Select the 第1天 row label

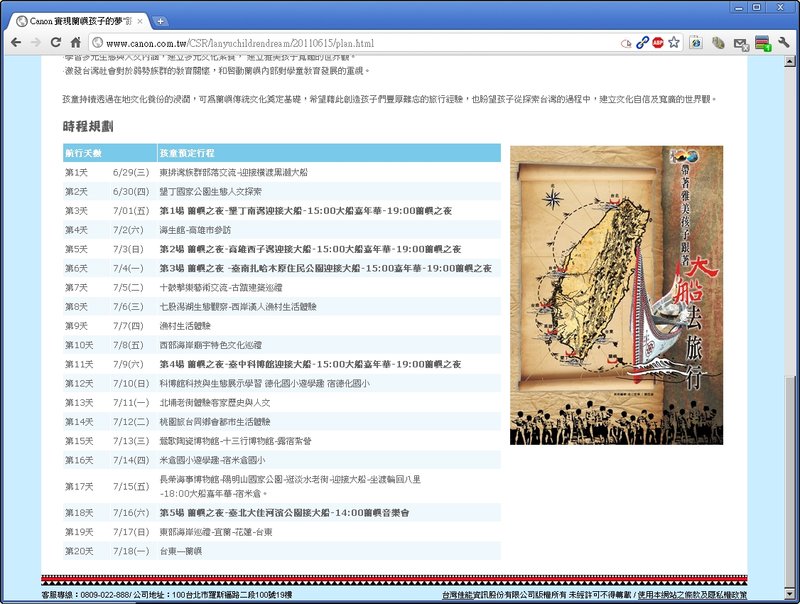[76, 172]
